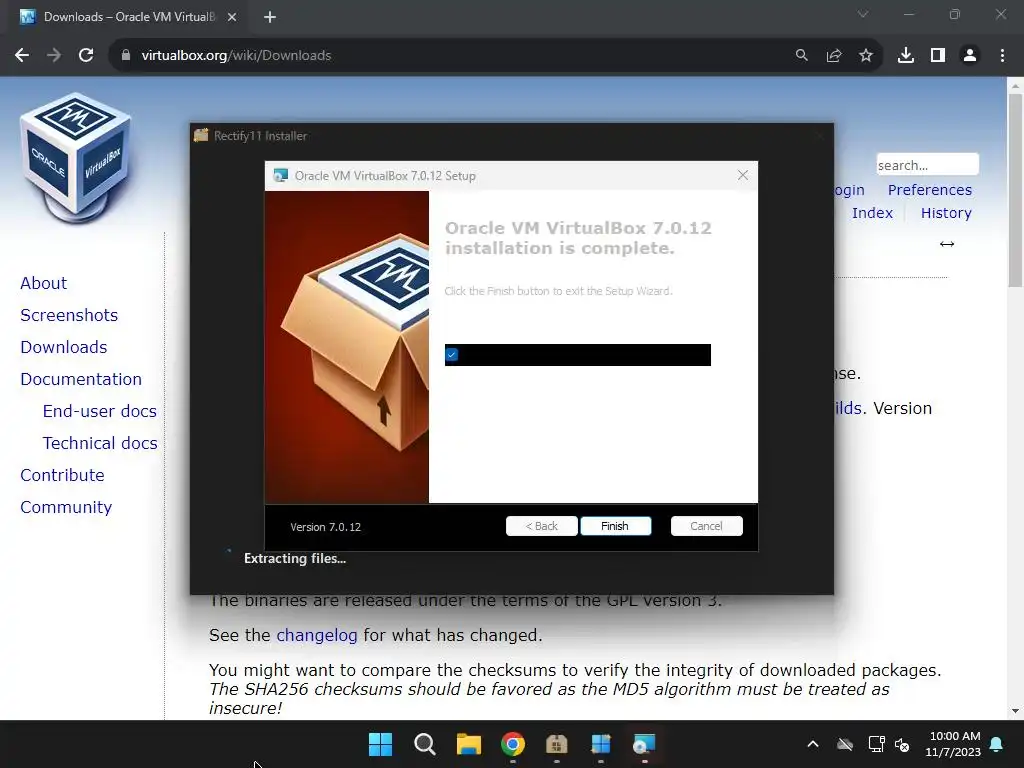Switch to VirtualBox setup taskbar icon

coord(645,744)
